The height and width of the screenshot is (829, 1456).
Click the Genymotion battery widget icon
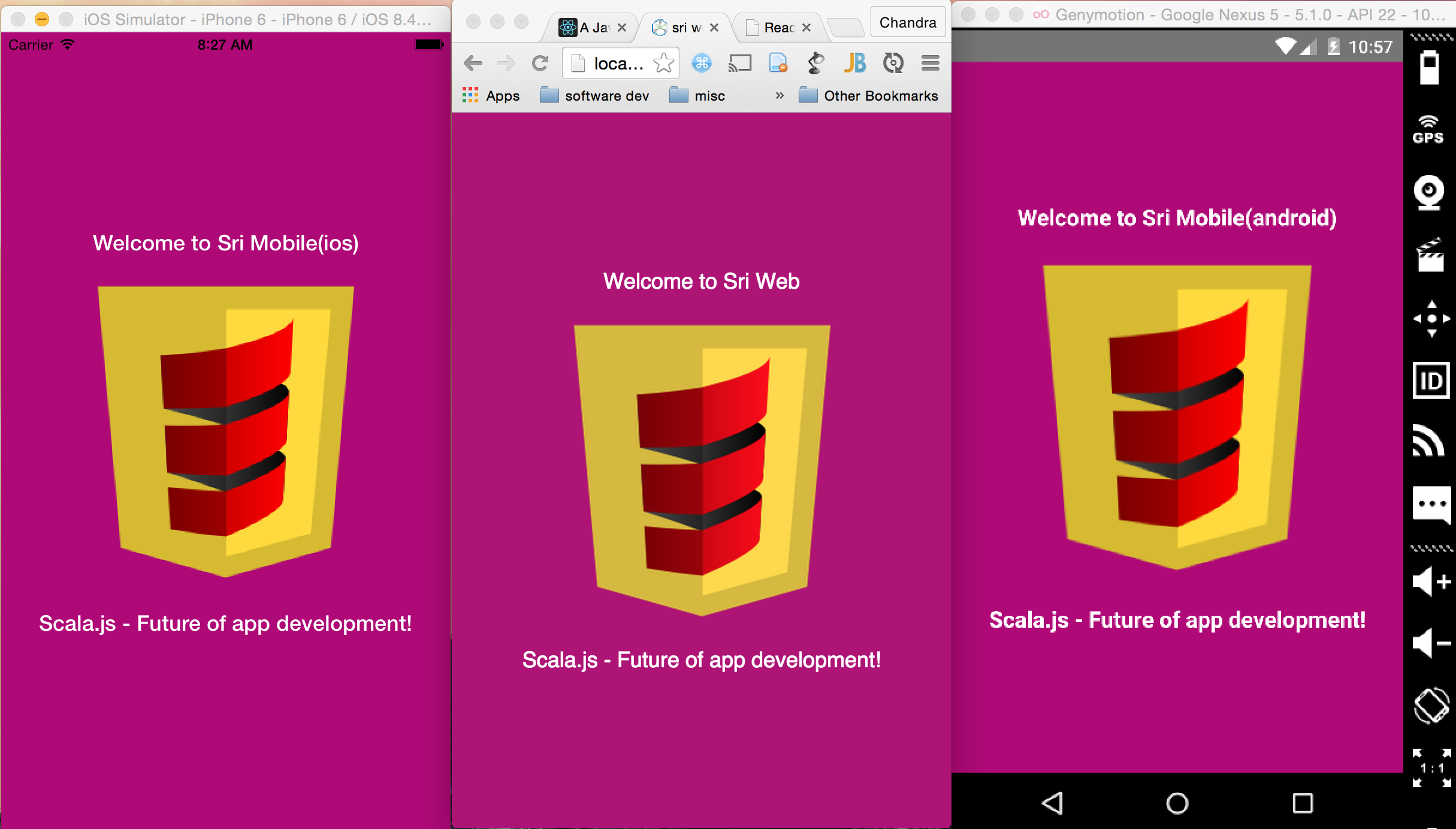[x=1430, y=68]
